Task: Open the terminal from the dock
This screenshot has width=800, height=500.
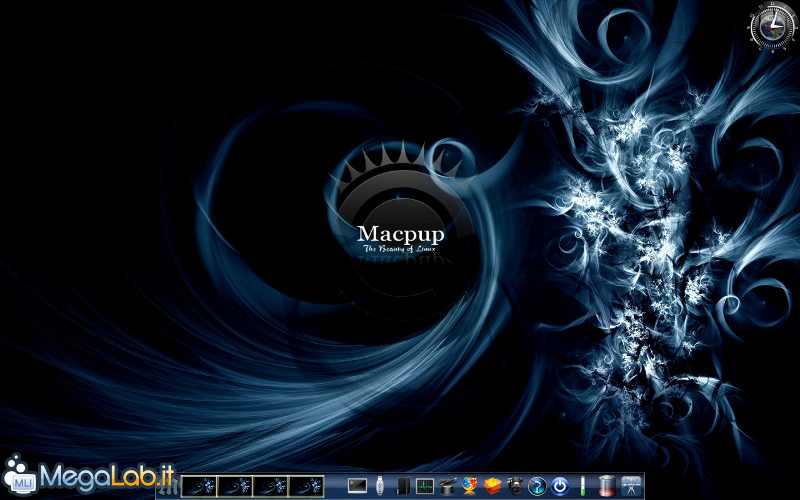Action: (x=357, y=486)
